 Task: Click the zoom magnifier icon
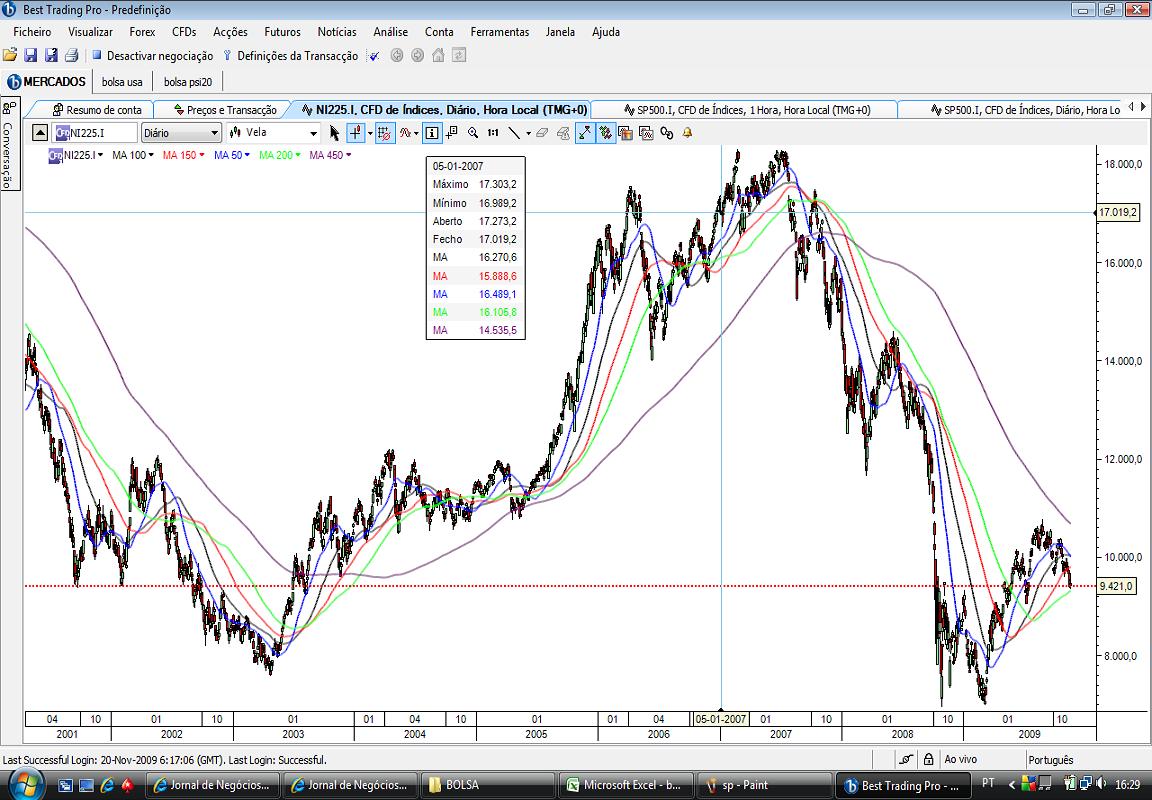[472, 133]
